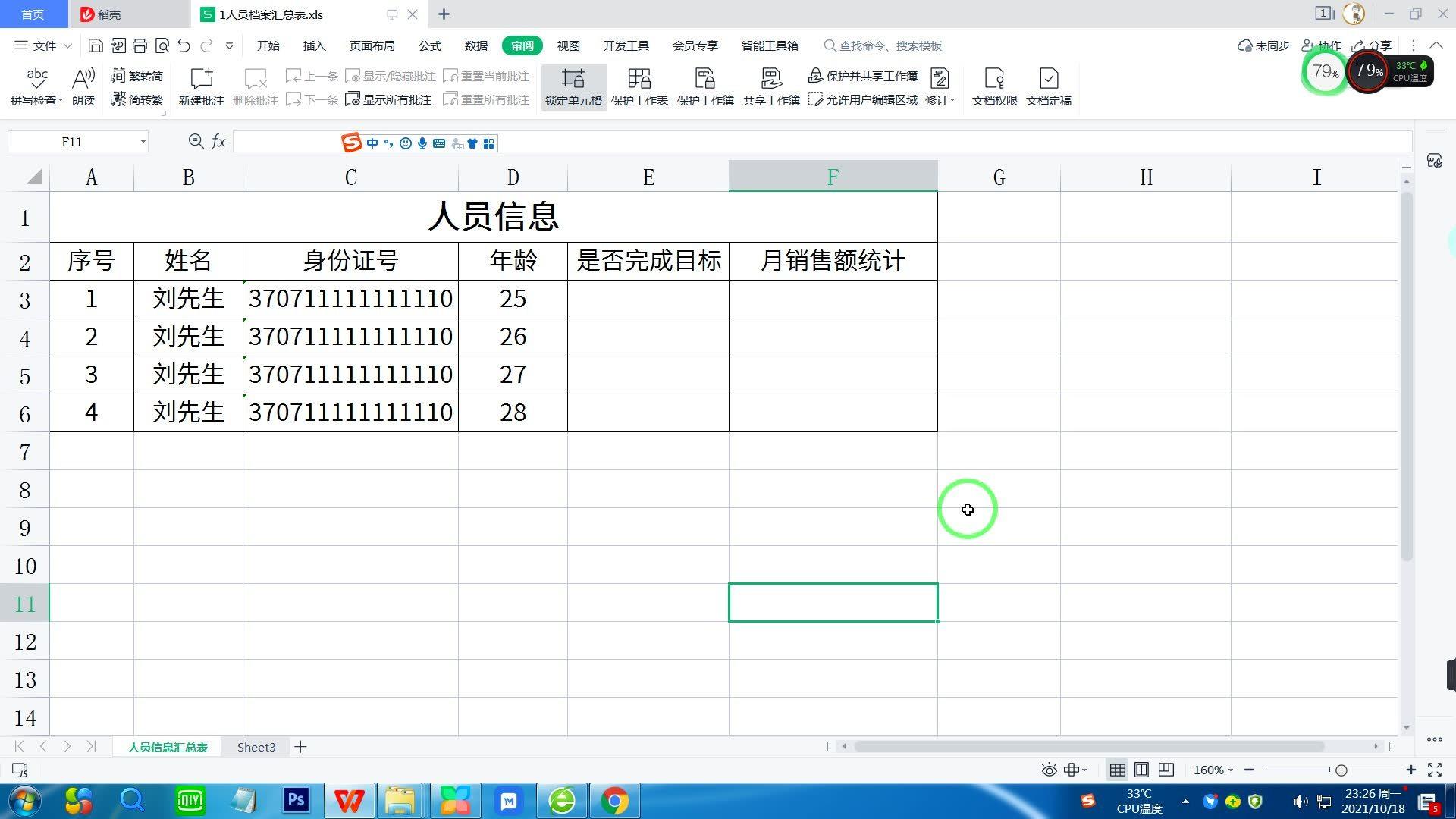Open the 160% zoom level dropdown
The image size is (1456, 819).
tap(1213, 770)
